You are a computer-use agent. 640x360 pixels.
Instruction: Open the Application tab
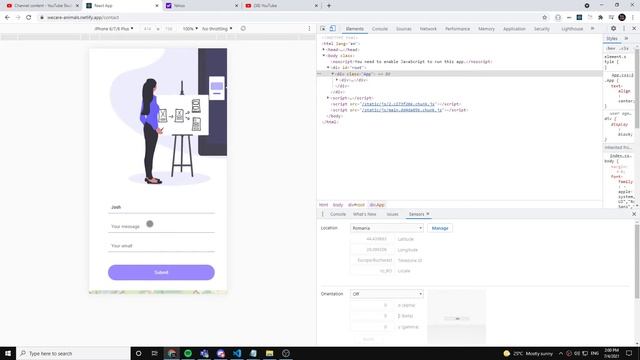(514, 29)
